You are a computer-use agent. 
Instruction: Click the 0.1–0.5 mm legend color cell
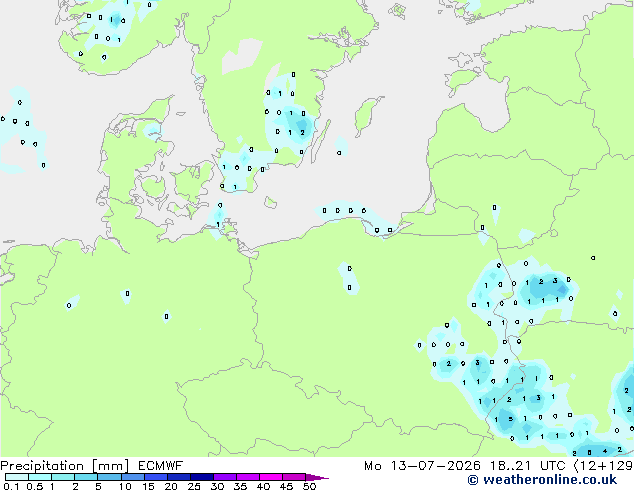(x=17, y=477)
